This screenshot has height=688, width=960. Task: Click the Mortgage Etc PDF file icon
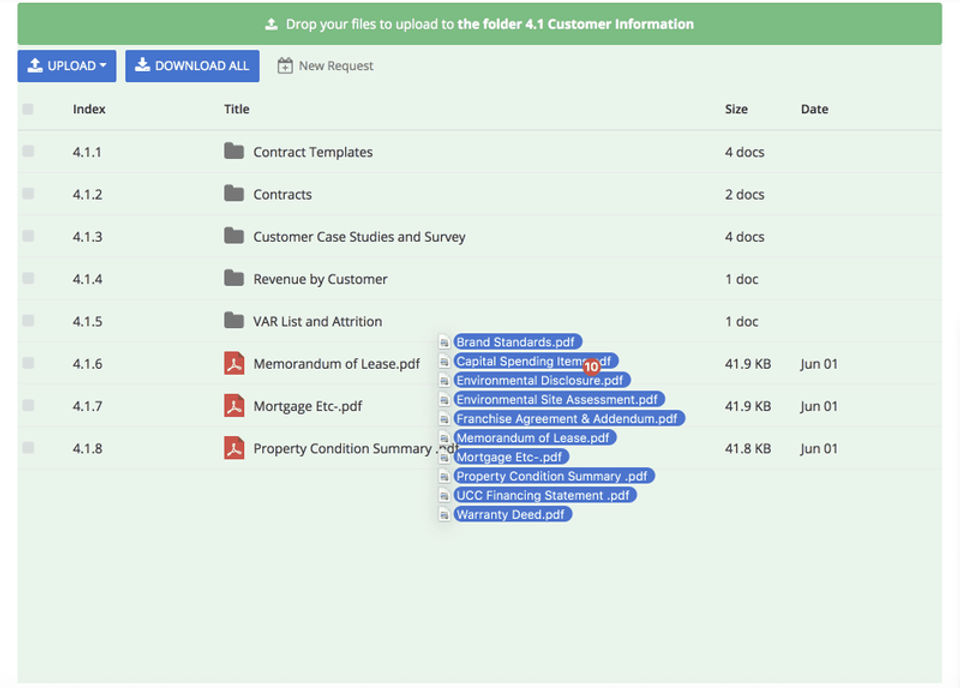234,406
